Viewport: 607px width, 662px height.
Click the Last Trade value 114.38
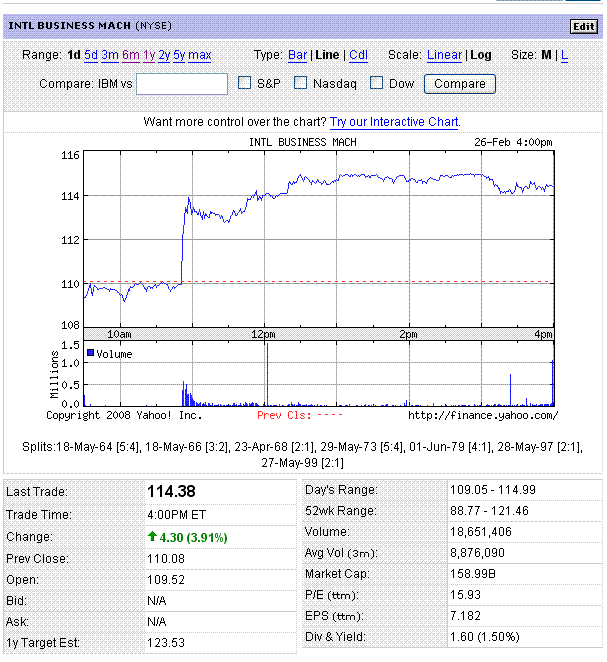(x=171, y=491)
